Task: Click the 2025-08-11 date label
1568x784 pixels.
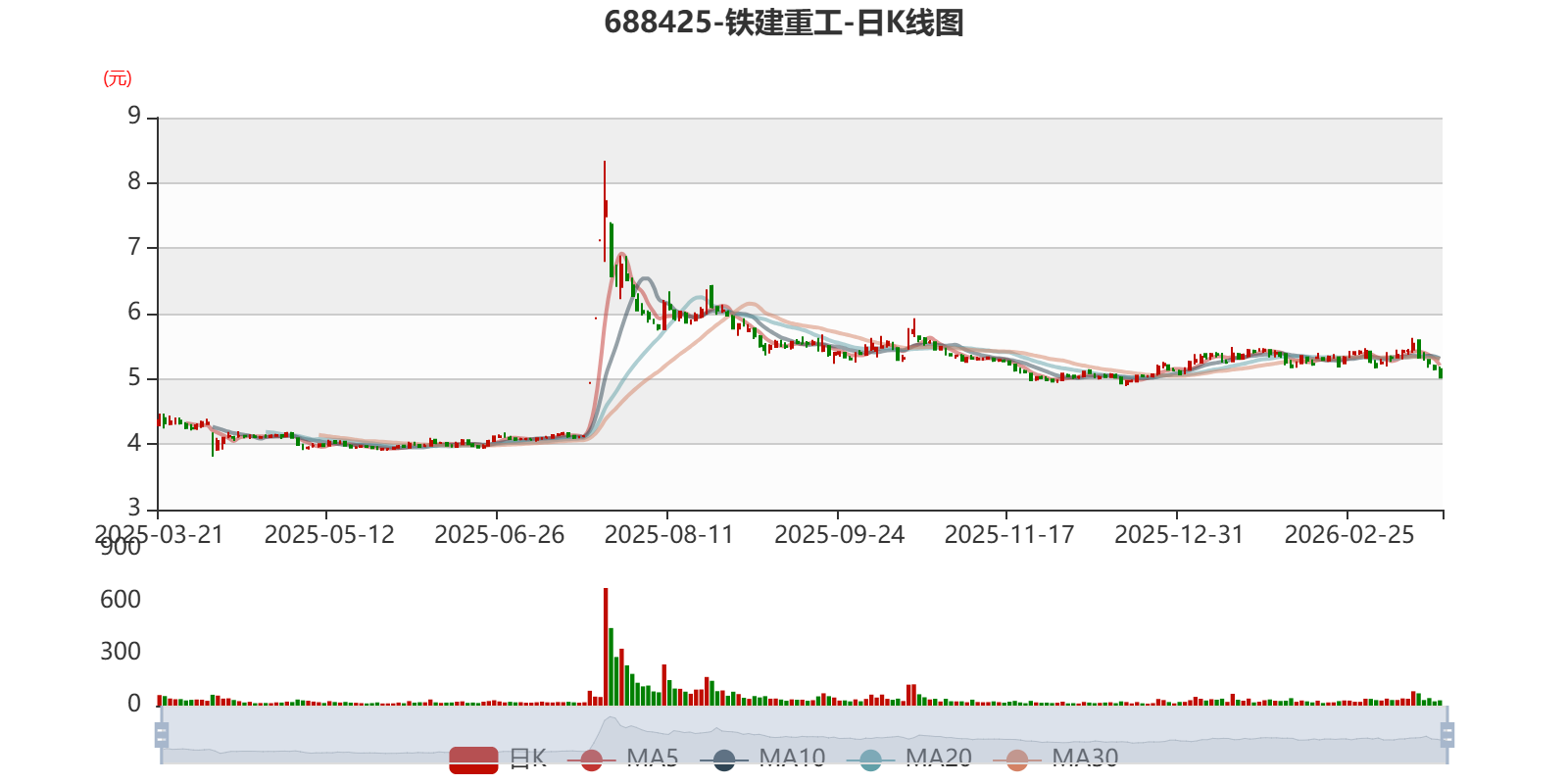Action: [669, 534]
